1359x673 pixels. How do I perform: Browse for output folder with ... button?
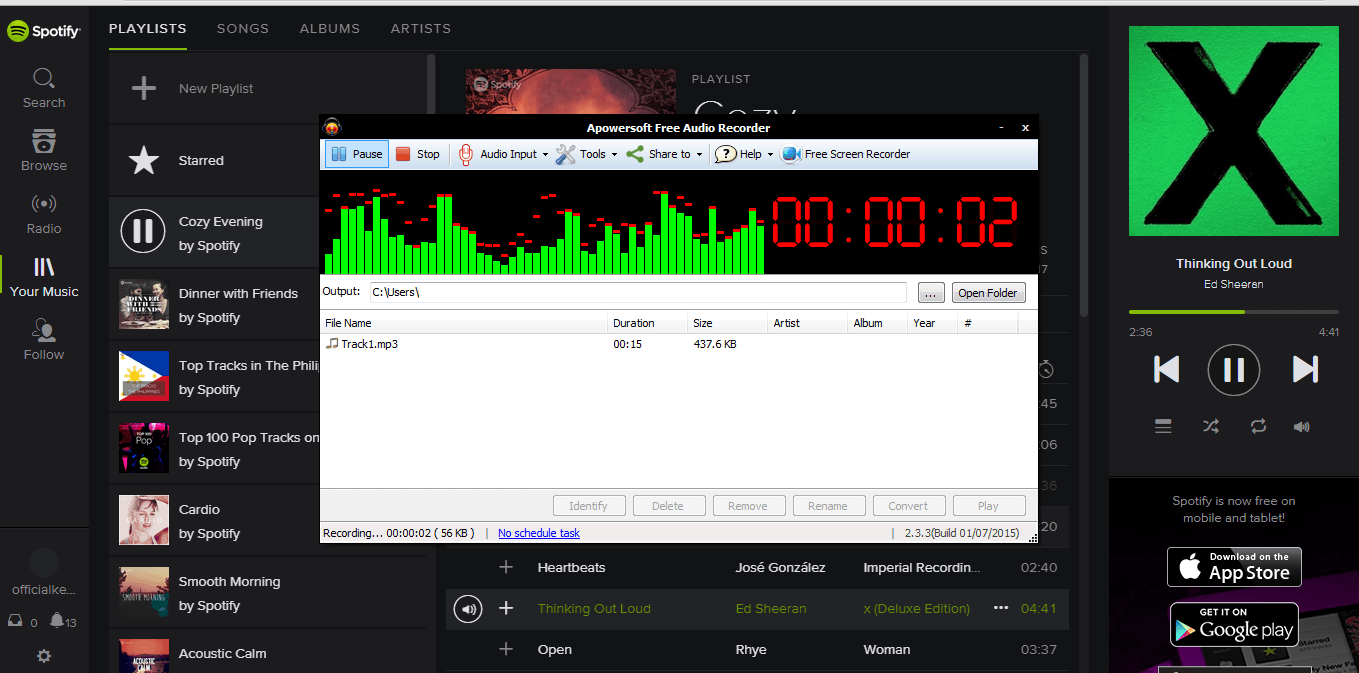tap(930, 293)
